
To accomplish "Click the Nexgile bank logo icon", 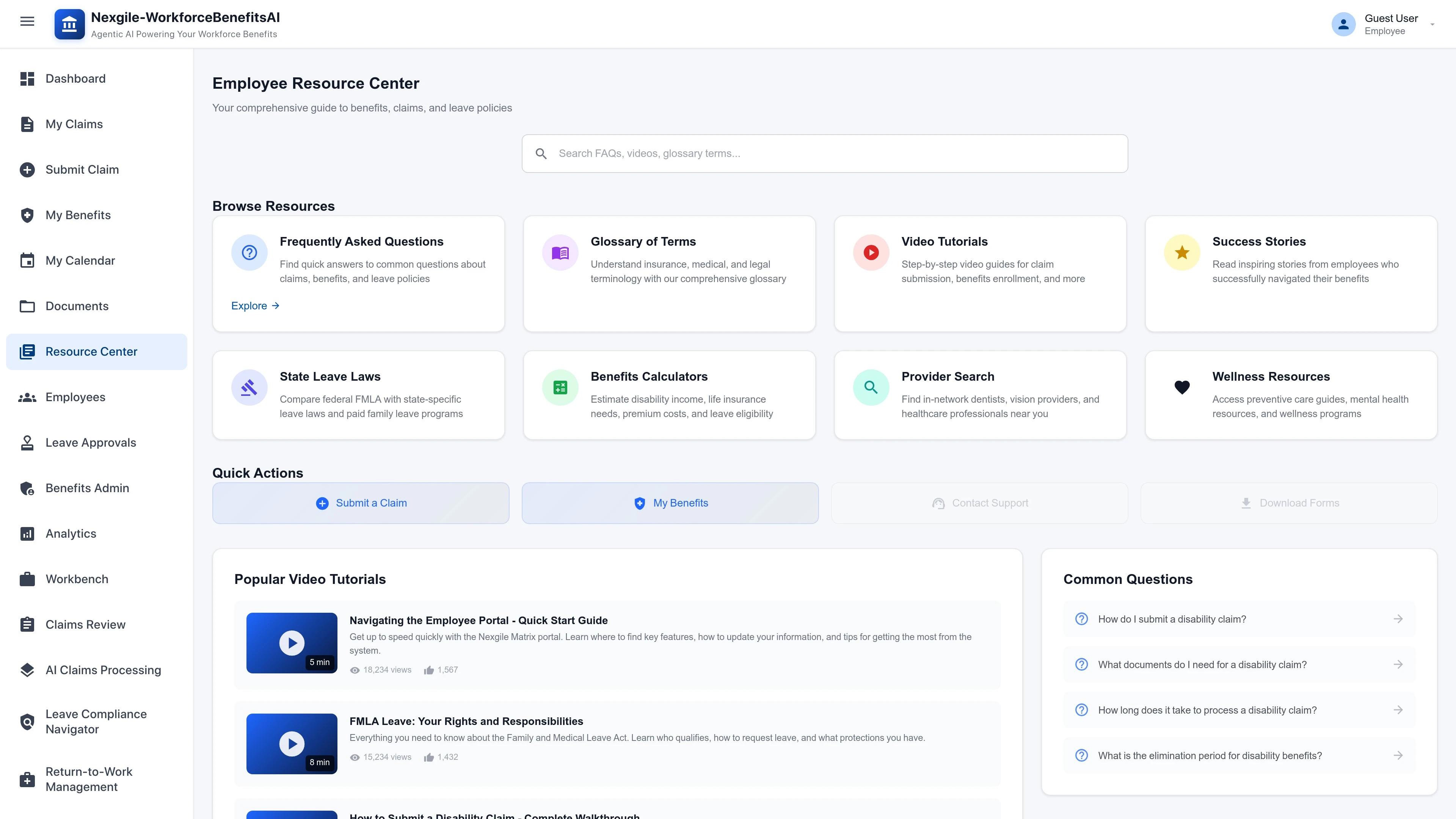I will [x=69, y=24].
